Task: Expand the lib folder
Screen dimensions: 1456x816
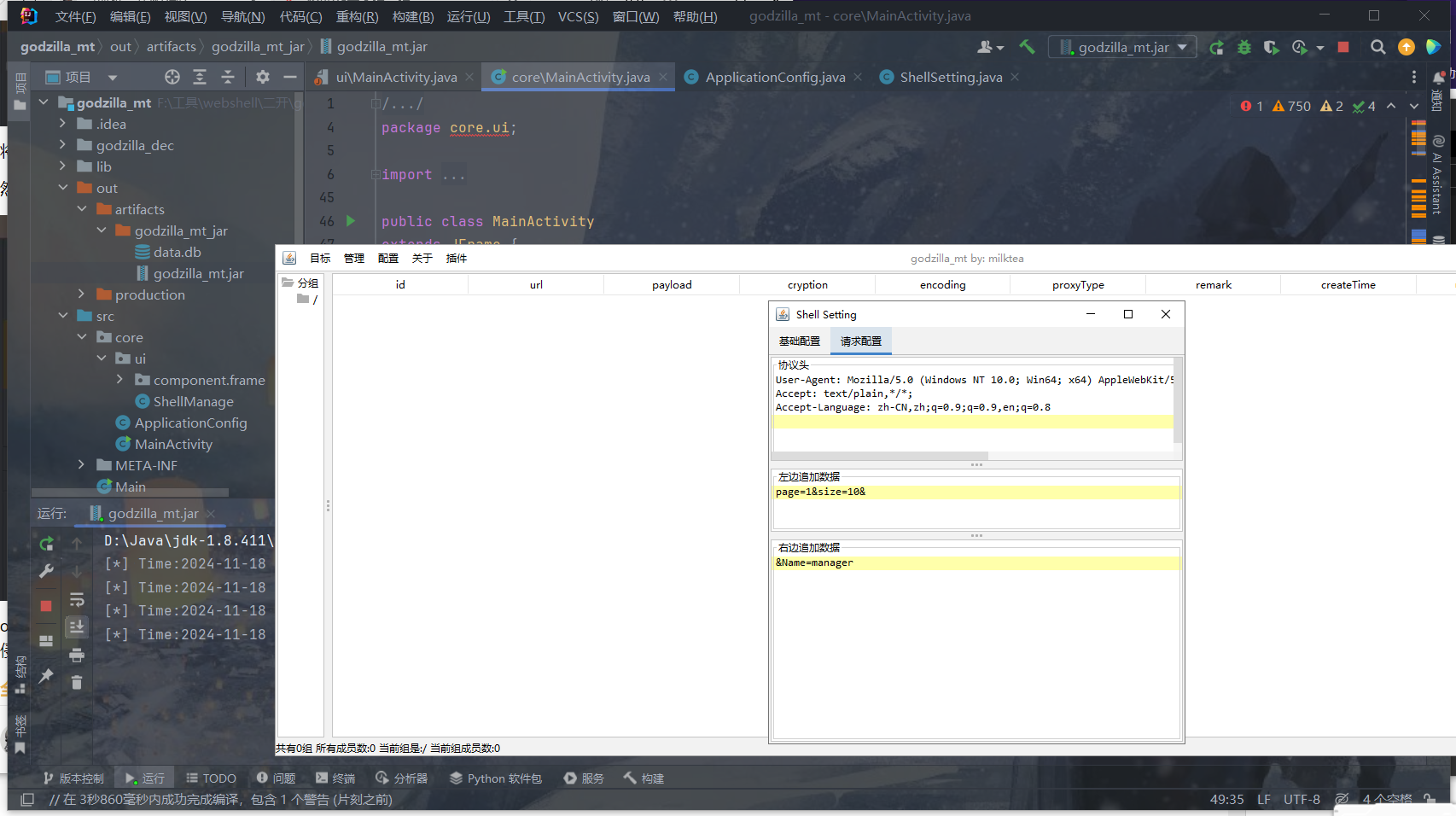Action: [62, 166]
